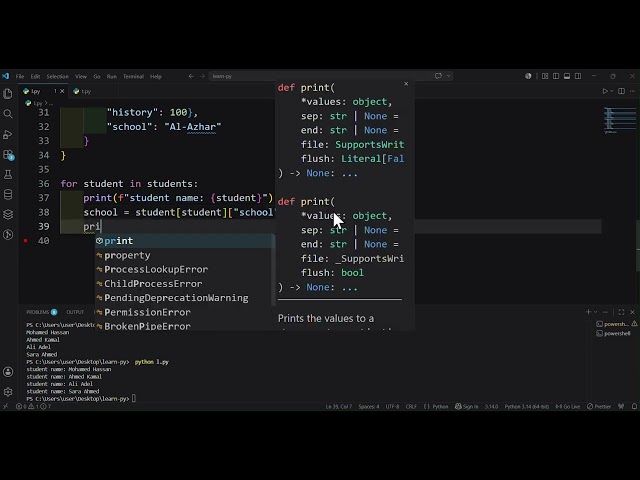Viewport: 640px width, 480px height.
Task: Go forward with the right arrow
Action: coord(202,76)
